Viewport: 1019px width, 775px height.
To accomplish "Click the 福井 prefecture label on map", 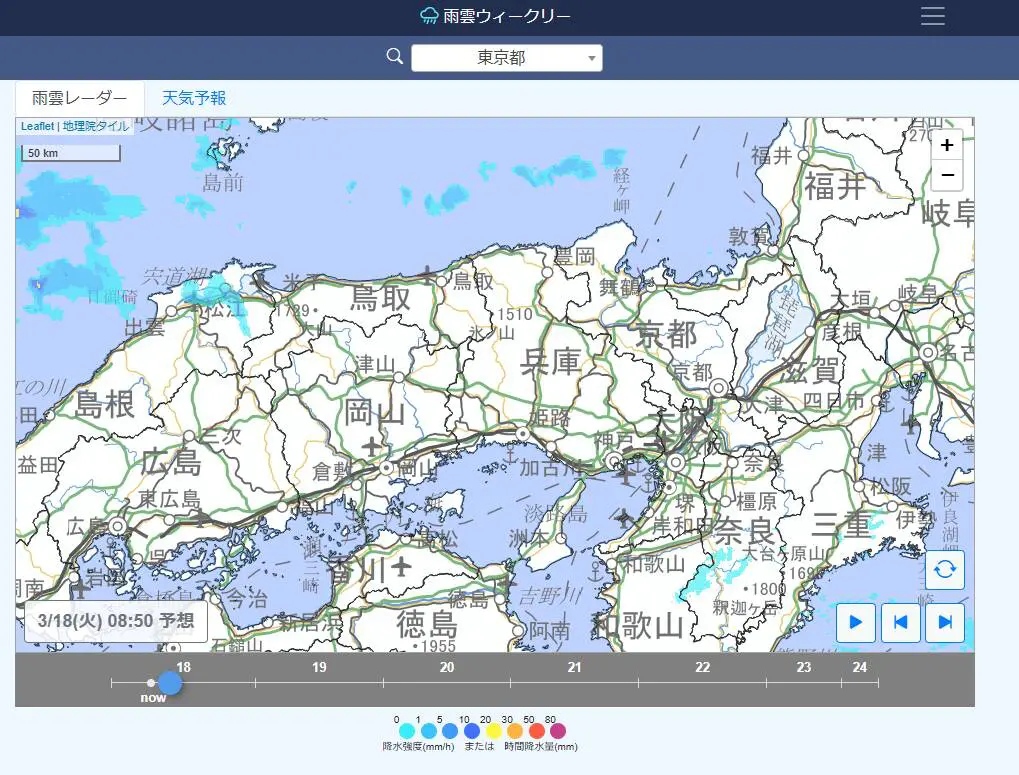I will point(836,186).
